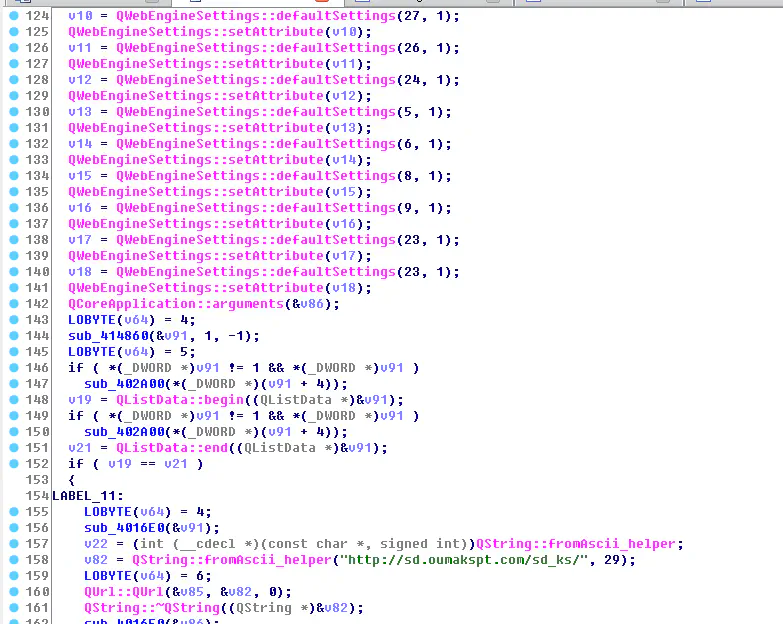
Task: Set a breakpoint at line 136 dot
Action: (x=13, y=208)
